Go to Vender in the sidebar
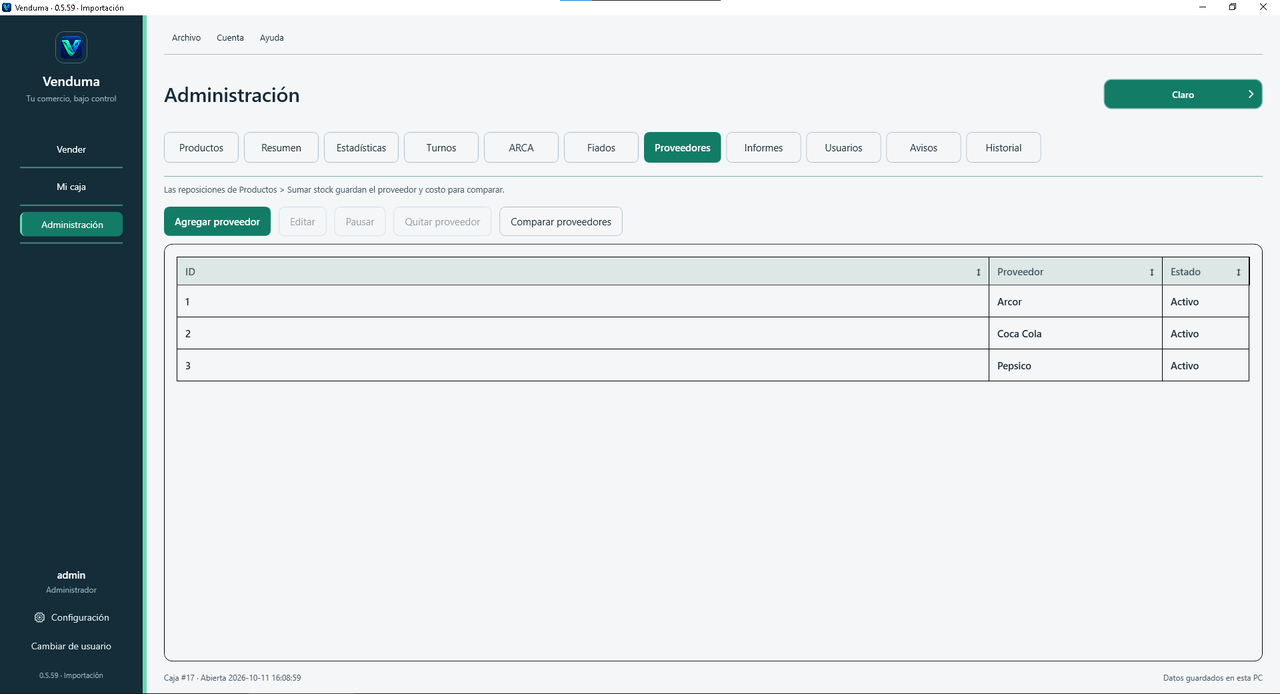1280x694 pixels. (71, 149)
